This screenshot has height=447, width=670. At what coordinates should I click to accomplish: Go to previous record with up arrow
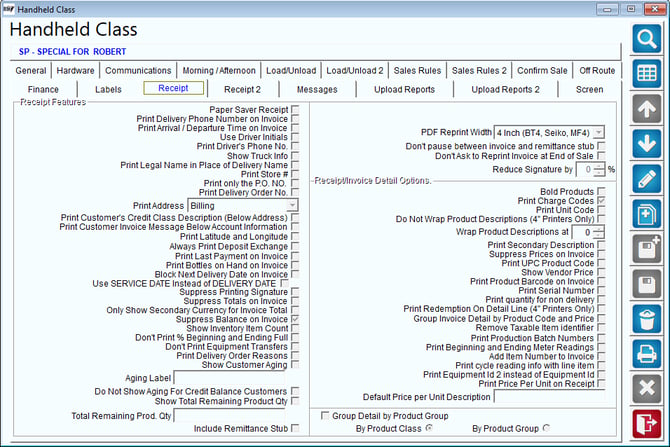point(646,109)
